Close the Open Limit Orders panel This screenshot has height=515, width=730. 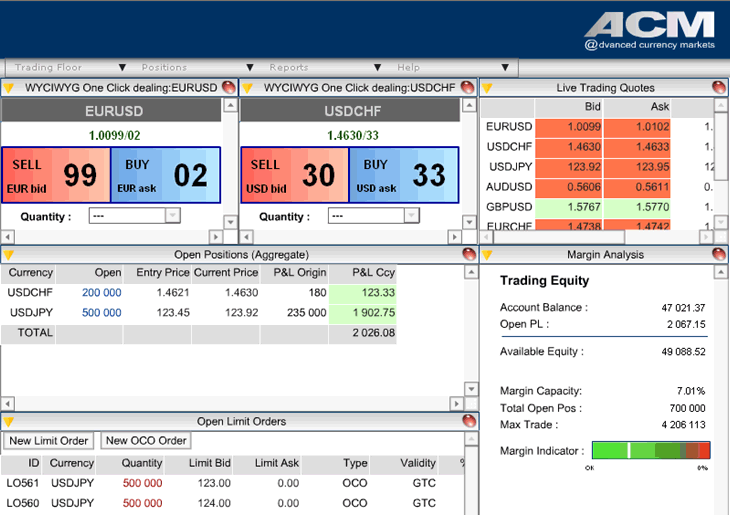(469, 420)
